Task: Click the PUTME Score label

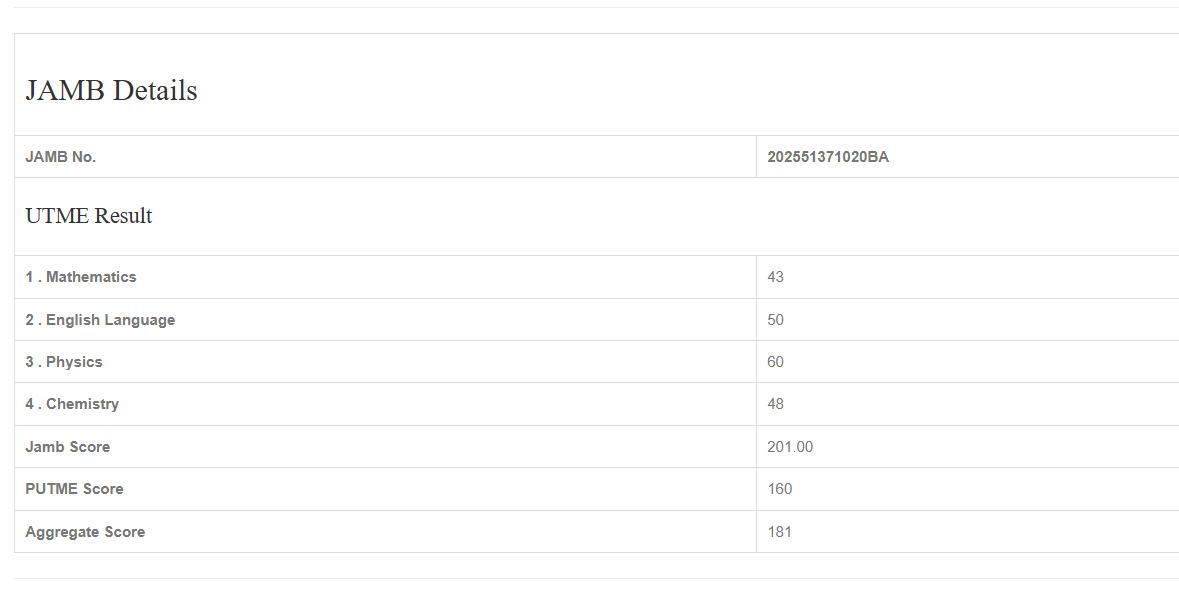Action: [x=75, y=489]
